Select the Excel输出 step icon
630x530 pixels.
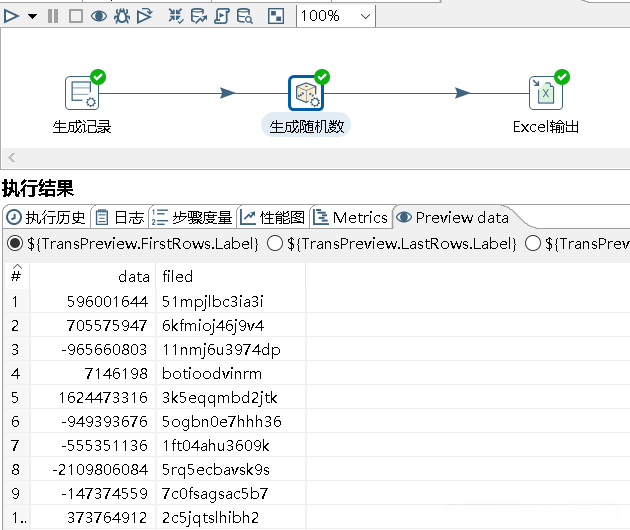tap(546, 93)
